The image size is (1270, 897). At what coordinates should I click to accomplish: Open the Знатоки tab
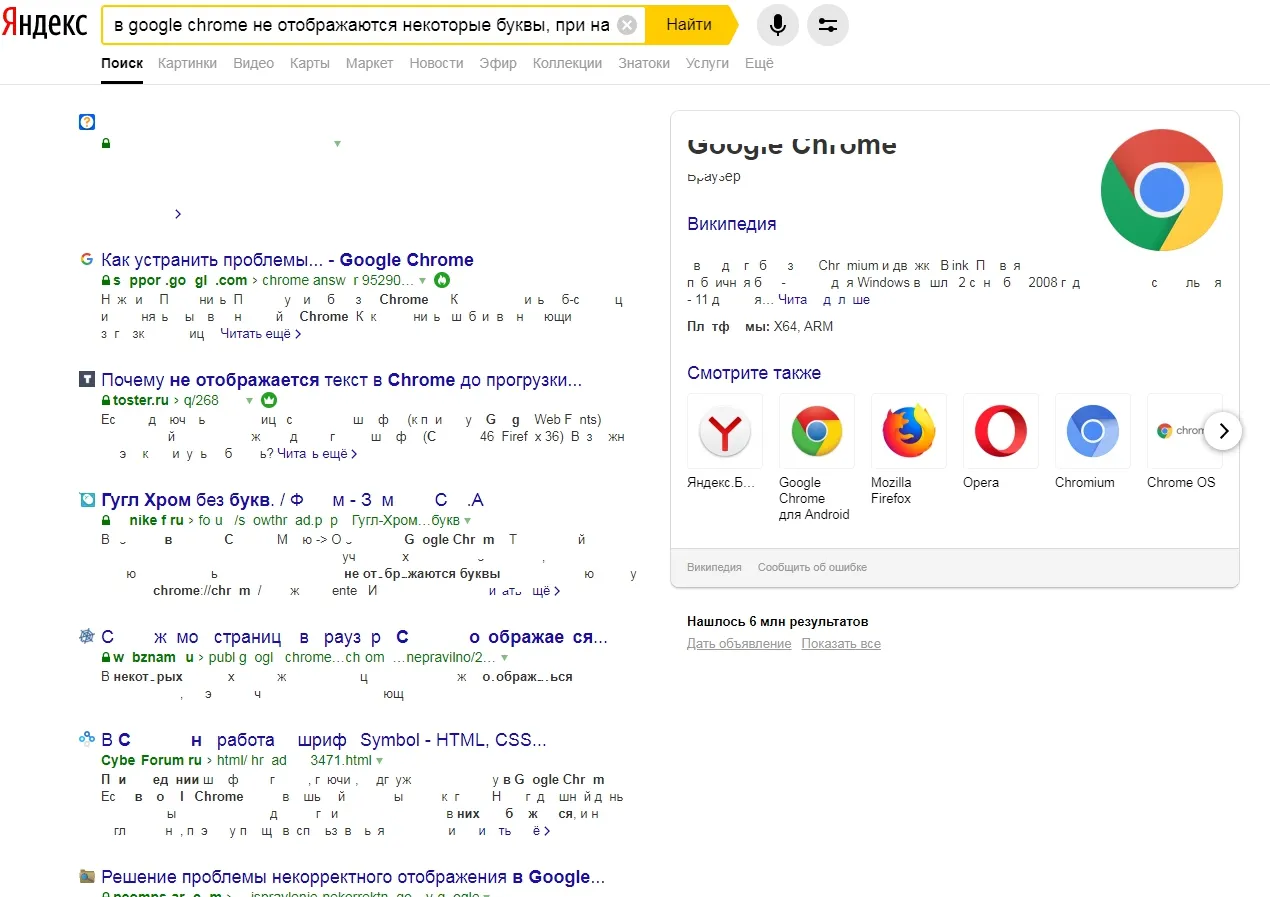pyautogui.click(x=644, y=63)
